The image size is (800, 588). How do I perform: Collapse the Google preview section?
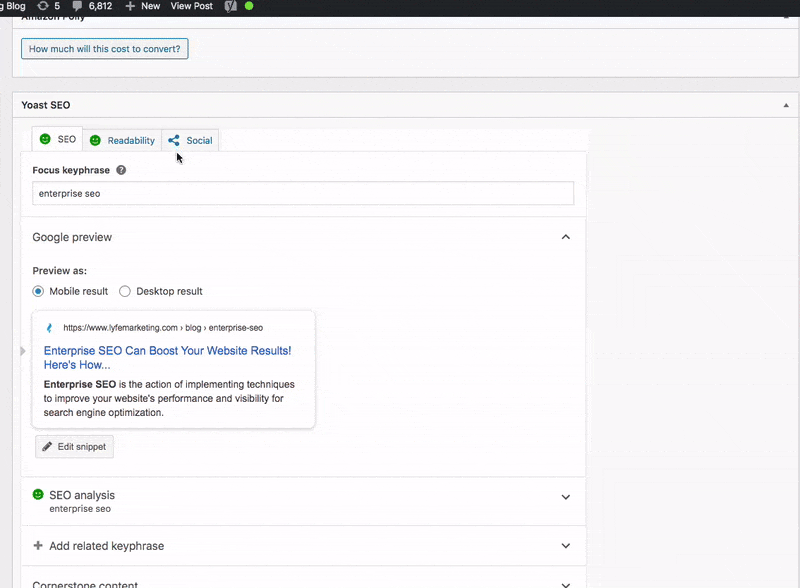pos(565,237)
